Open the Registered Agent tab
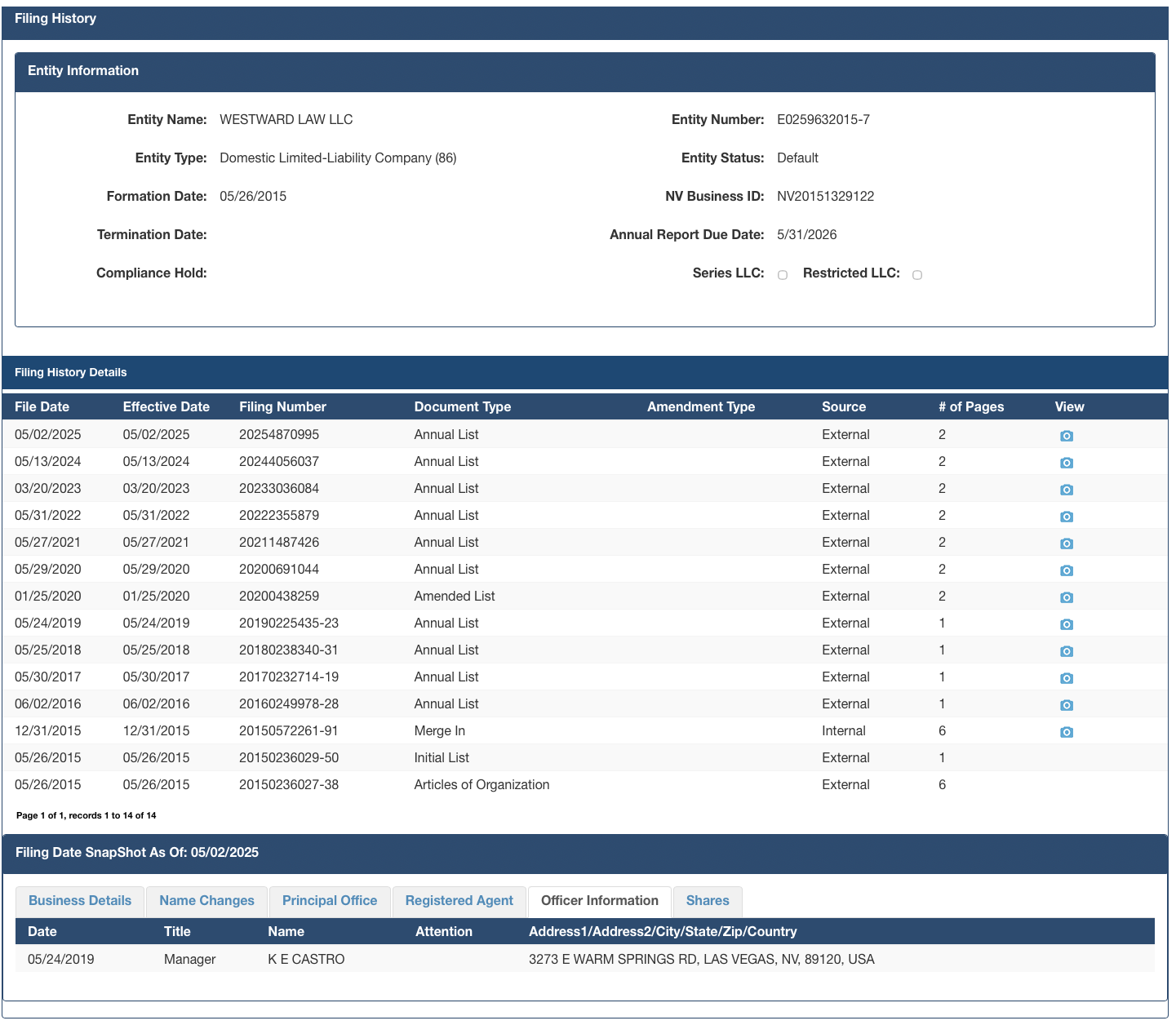 coord(459,901)
